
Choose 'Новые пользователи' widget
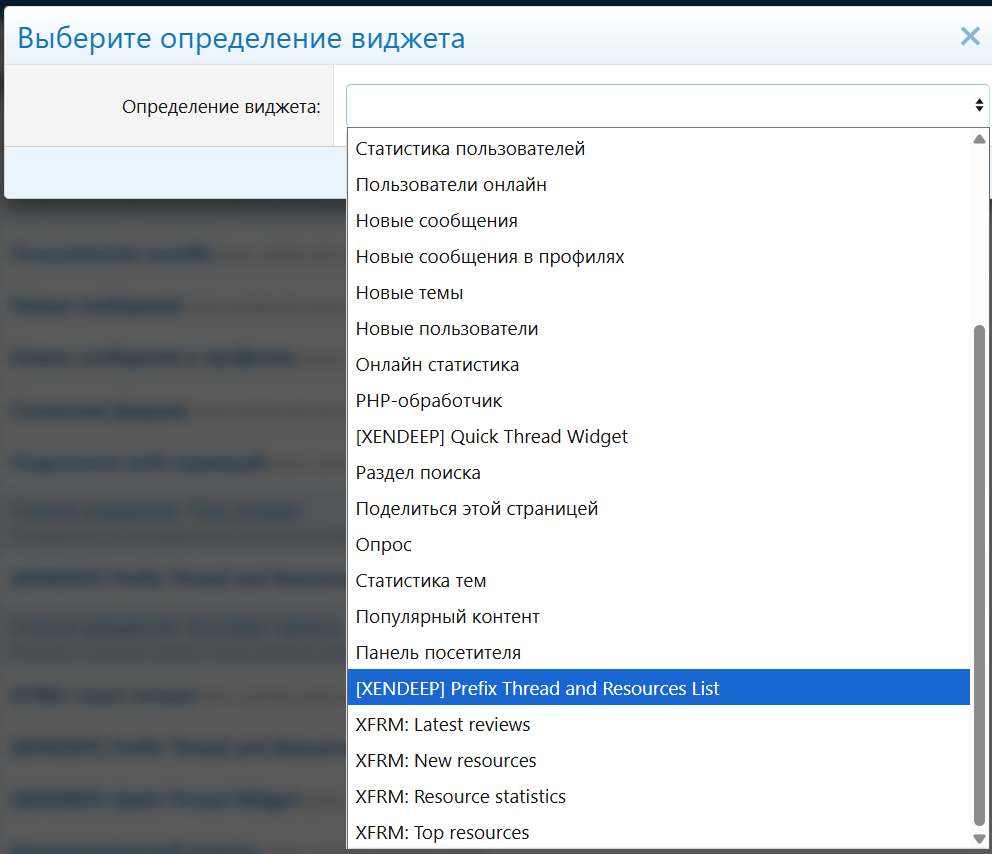447,329
